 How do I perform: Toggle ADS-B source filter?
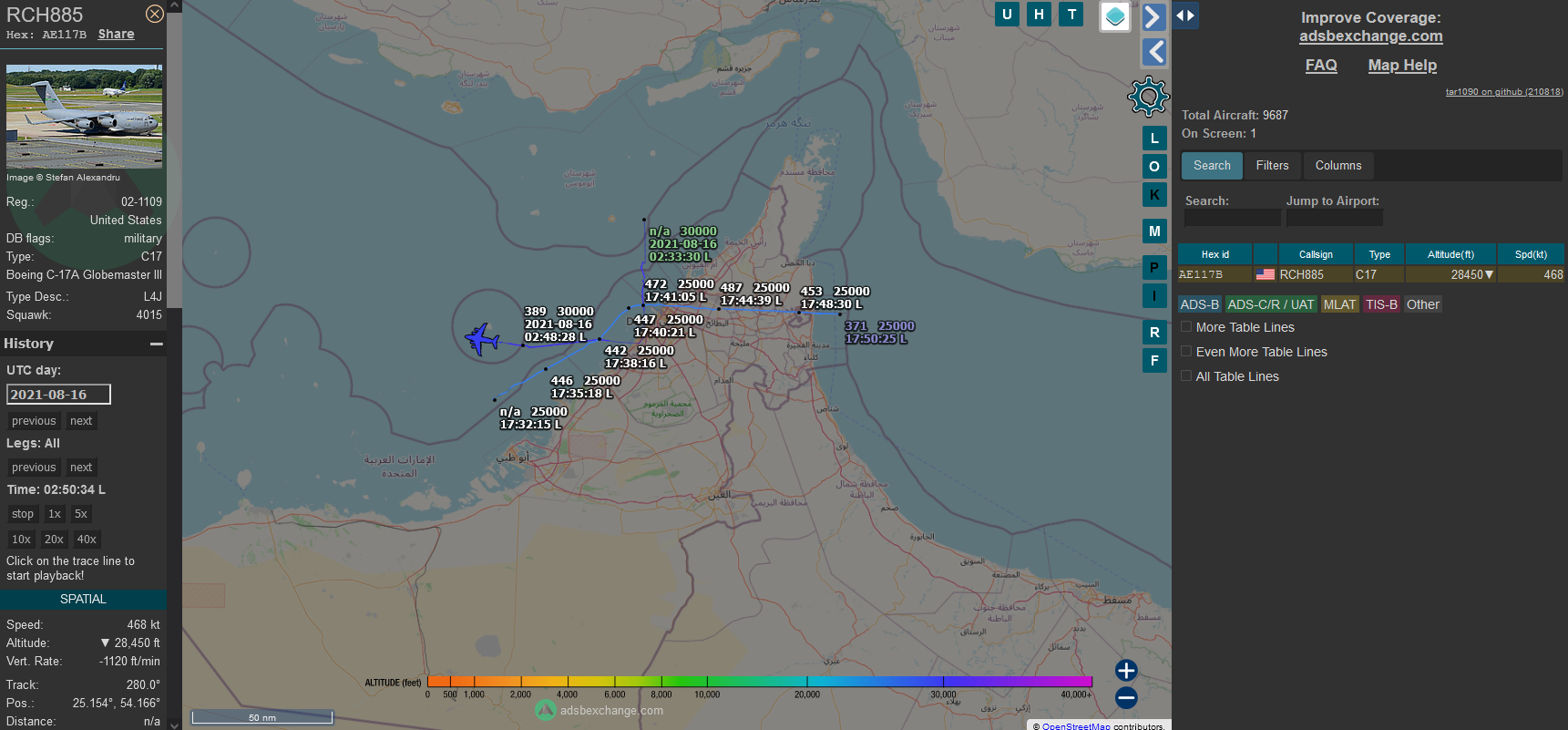tap(1199, 304)
